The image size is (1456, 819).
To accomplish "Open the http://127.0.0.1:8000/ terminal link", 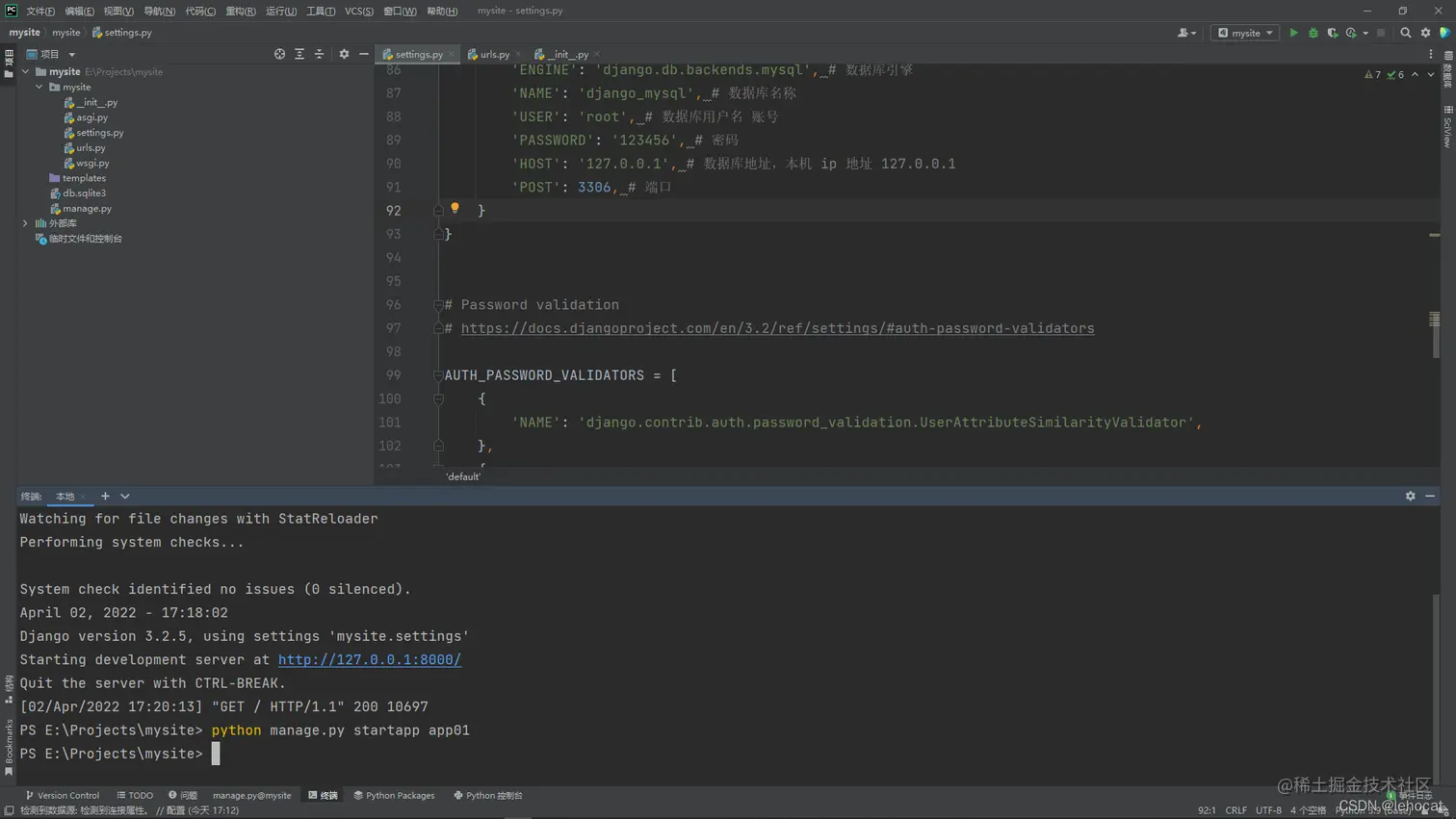I will (x=370, y=660).
